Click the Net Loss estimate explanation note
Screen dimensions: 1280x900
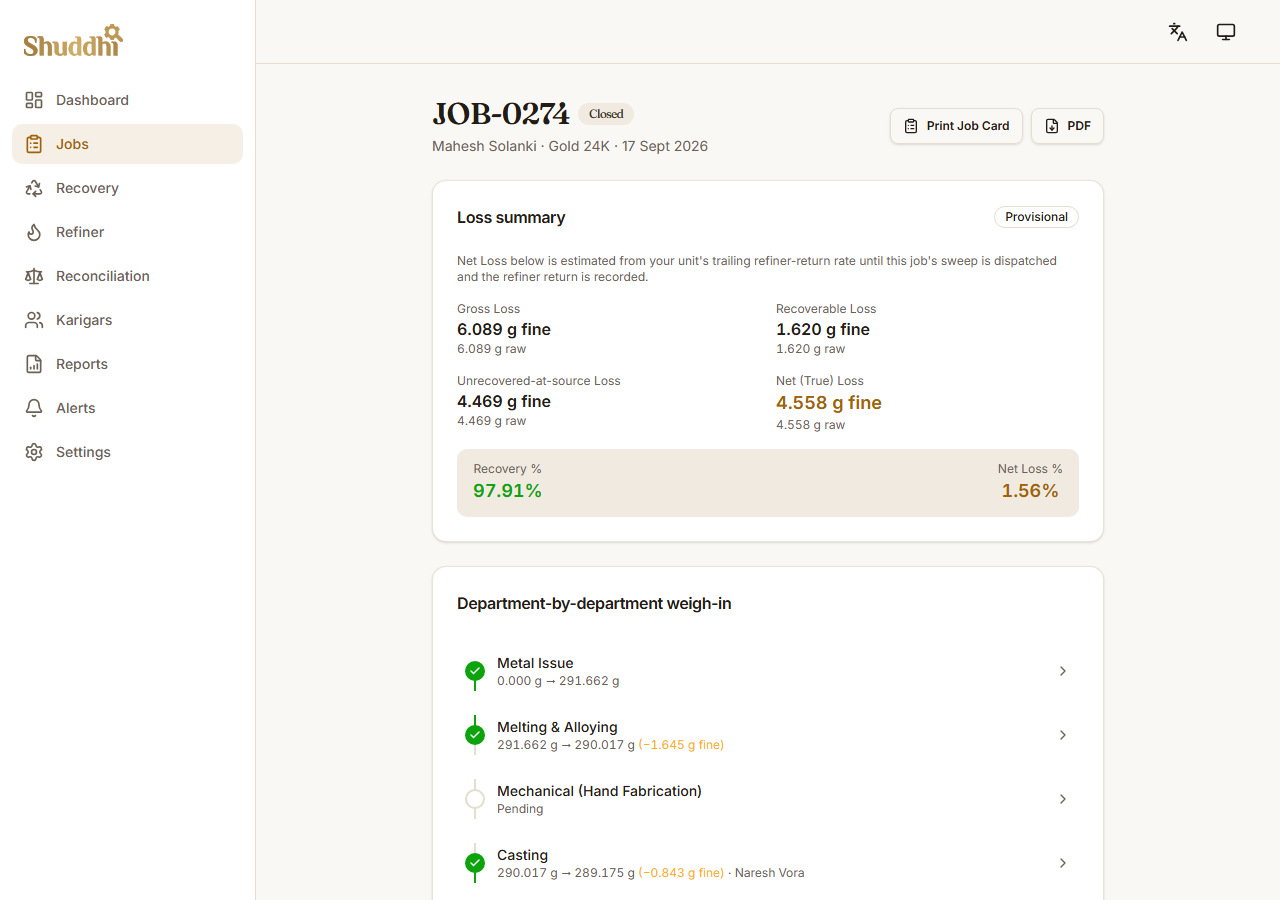757,269
